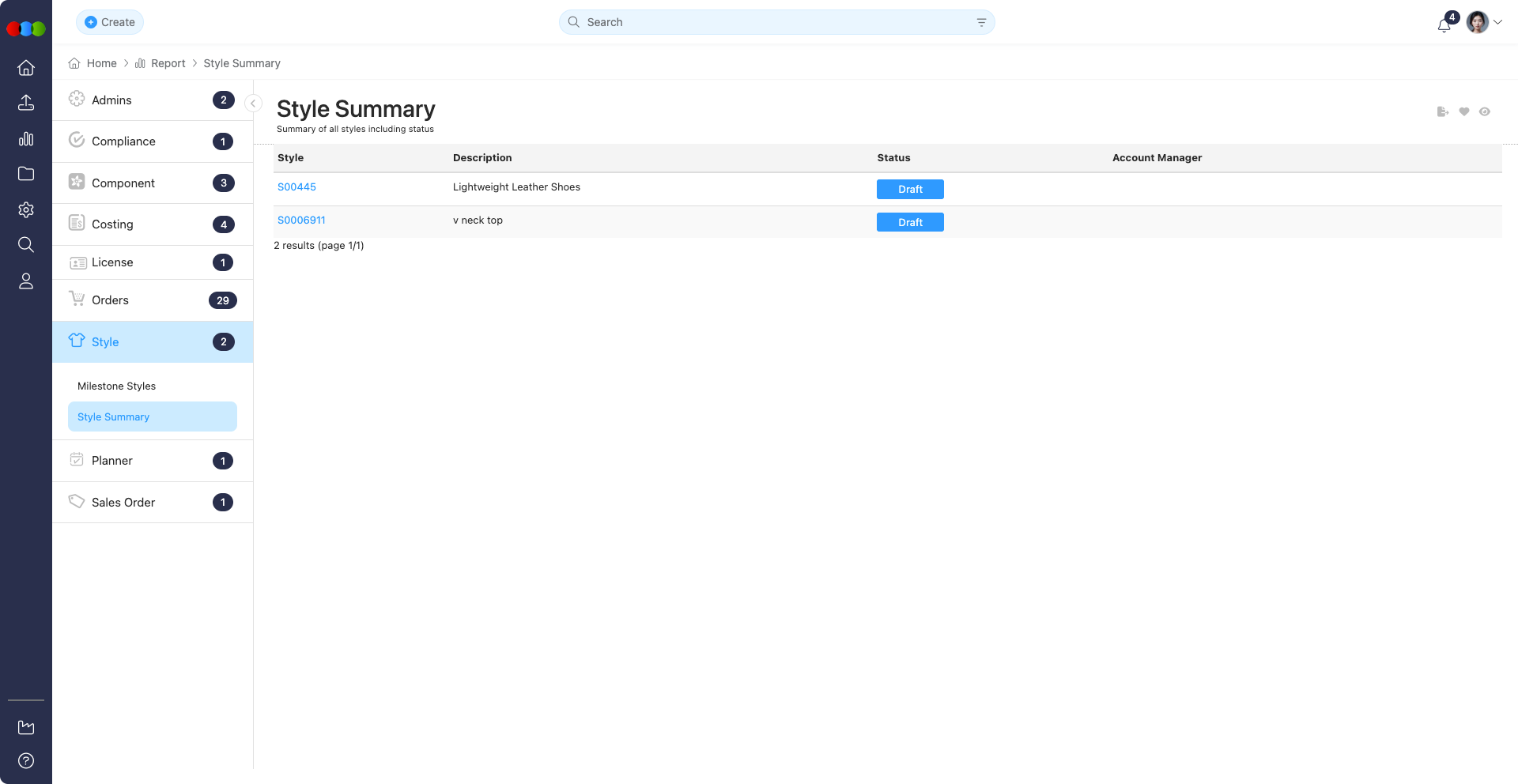Viewport: 1518px width, 784px height.
Task: Click Draft status badge for S0006911
Action: click(x=910, y=223)
